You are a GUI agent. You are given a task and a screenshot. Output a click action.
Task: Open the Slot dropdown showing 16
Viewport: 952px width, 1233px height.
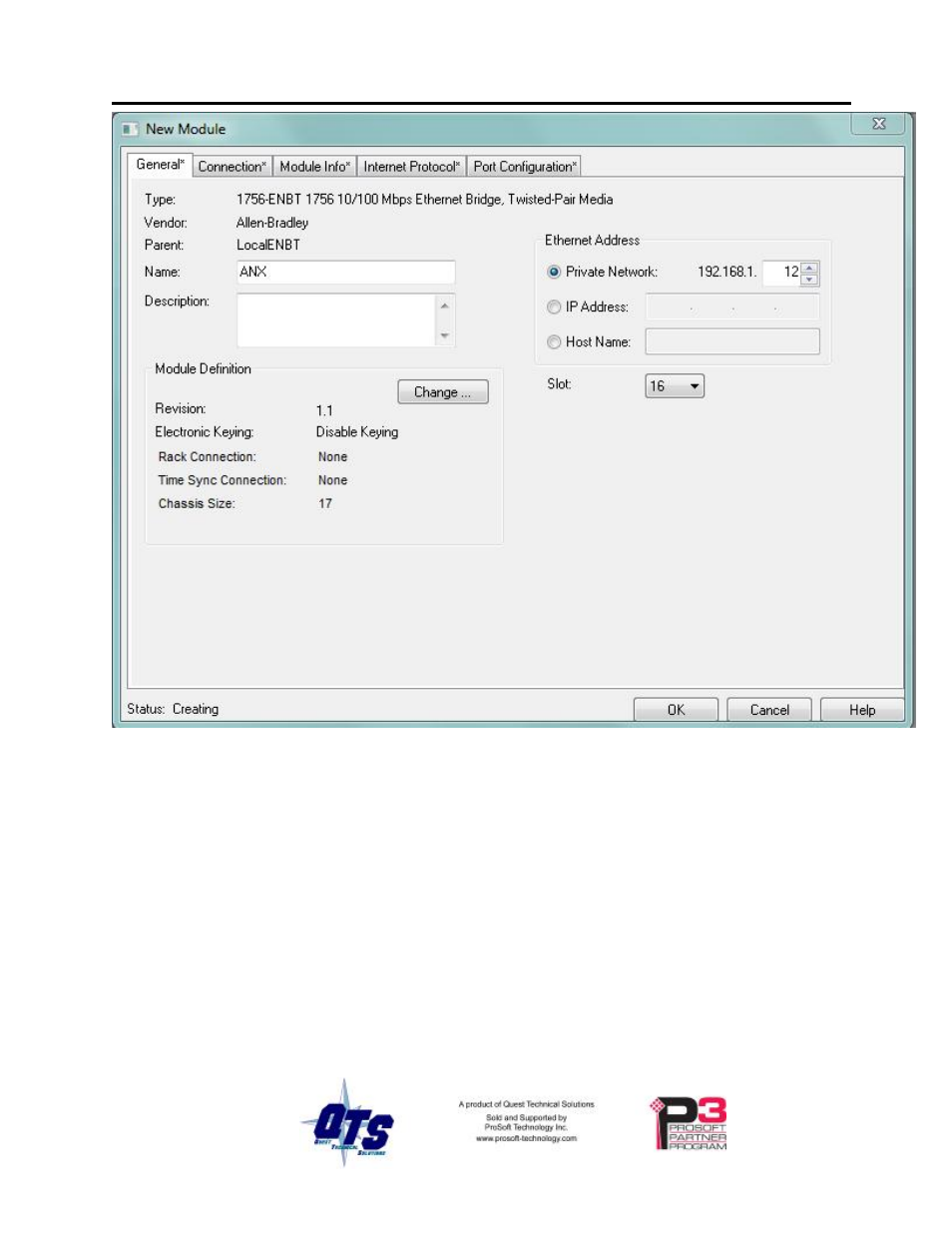point(675,386)
